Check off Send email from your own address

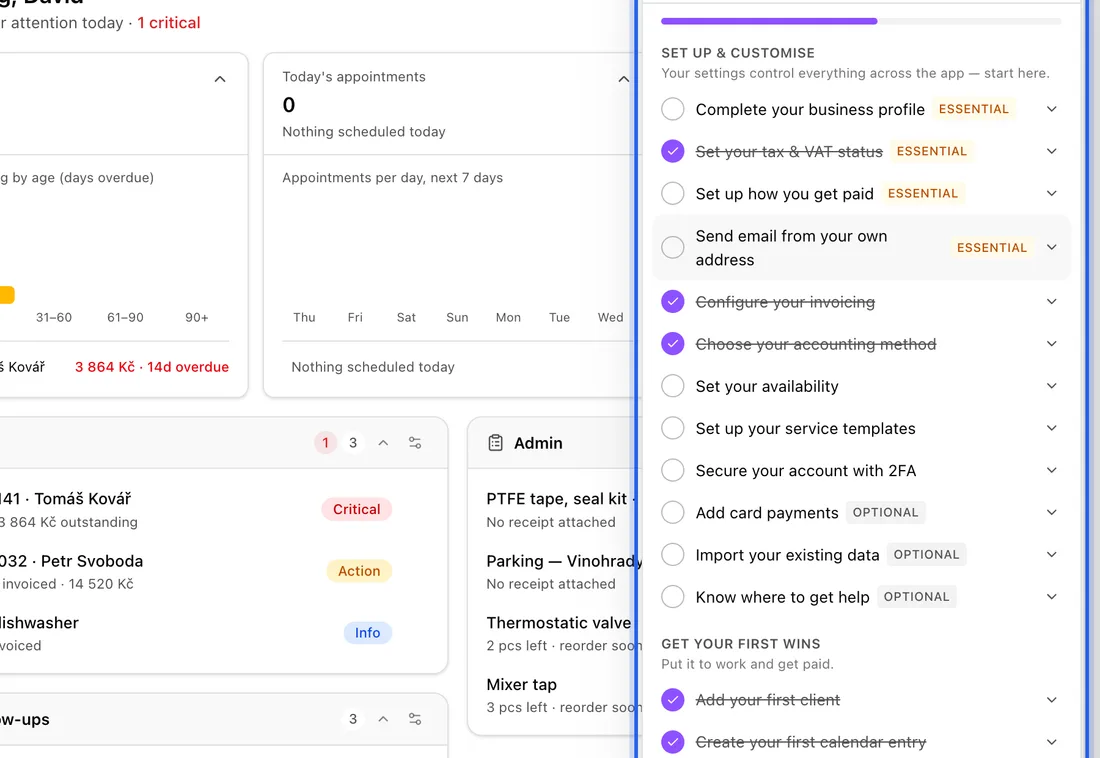point(673,247)
